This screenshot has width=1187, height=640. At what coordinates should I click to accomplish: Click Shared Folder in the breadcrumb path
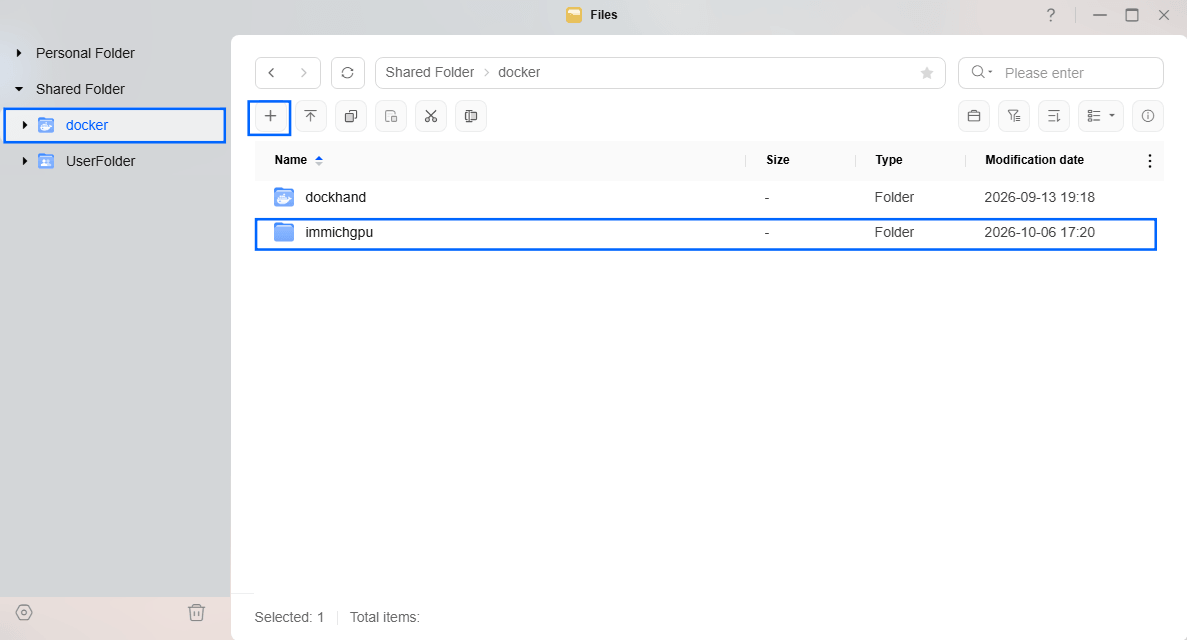(430, 73)
